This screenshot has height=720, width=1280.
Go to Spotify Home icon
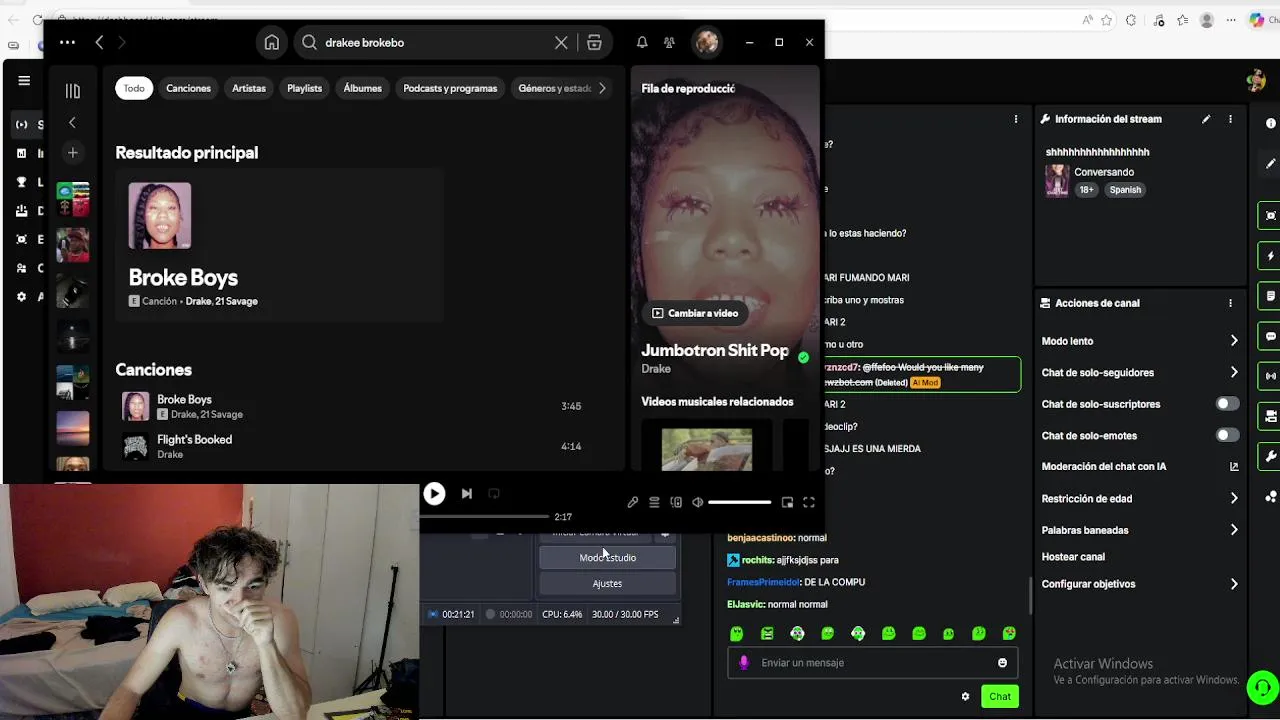click(x=271, y=43)
